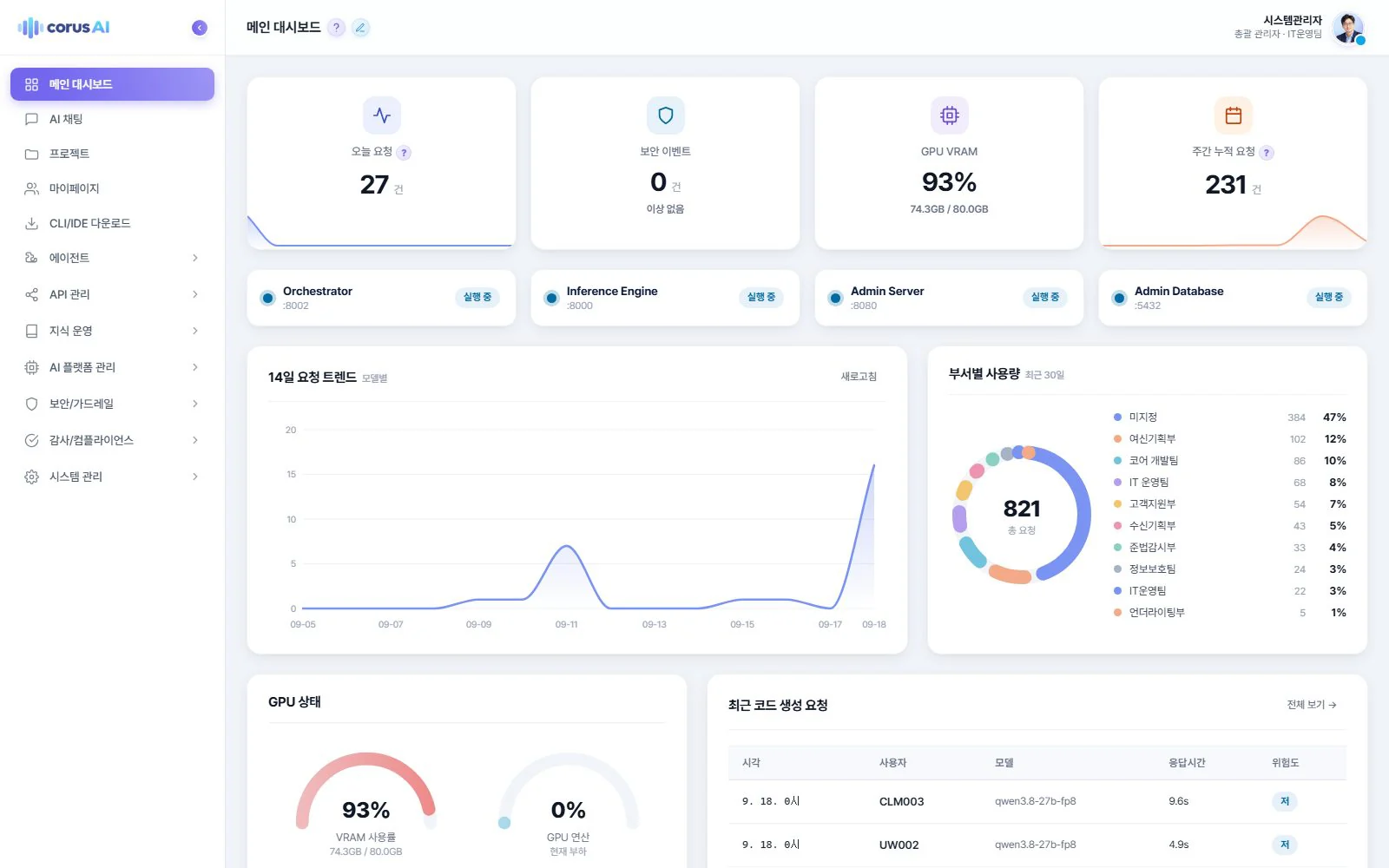Click the 마이페이지 user icon in sidebar

click(32, 188)
